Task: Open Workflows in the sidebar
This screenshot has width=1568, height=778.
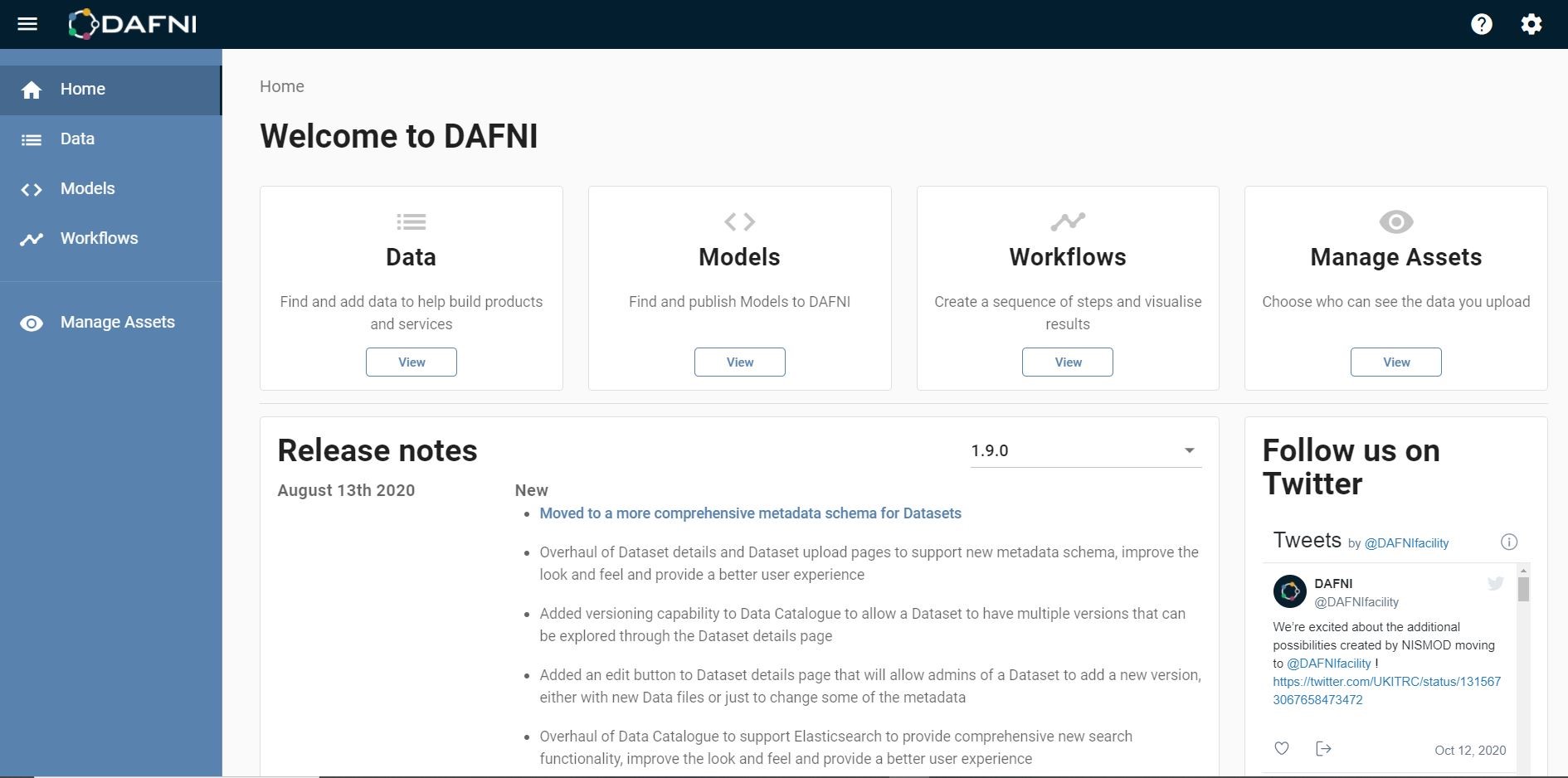Action: click(110, 239)
